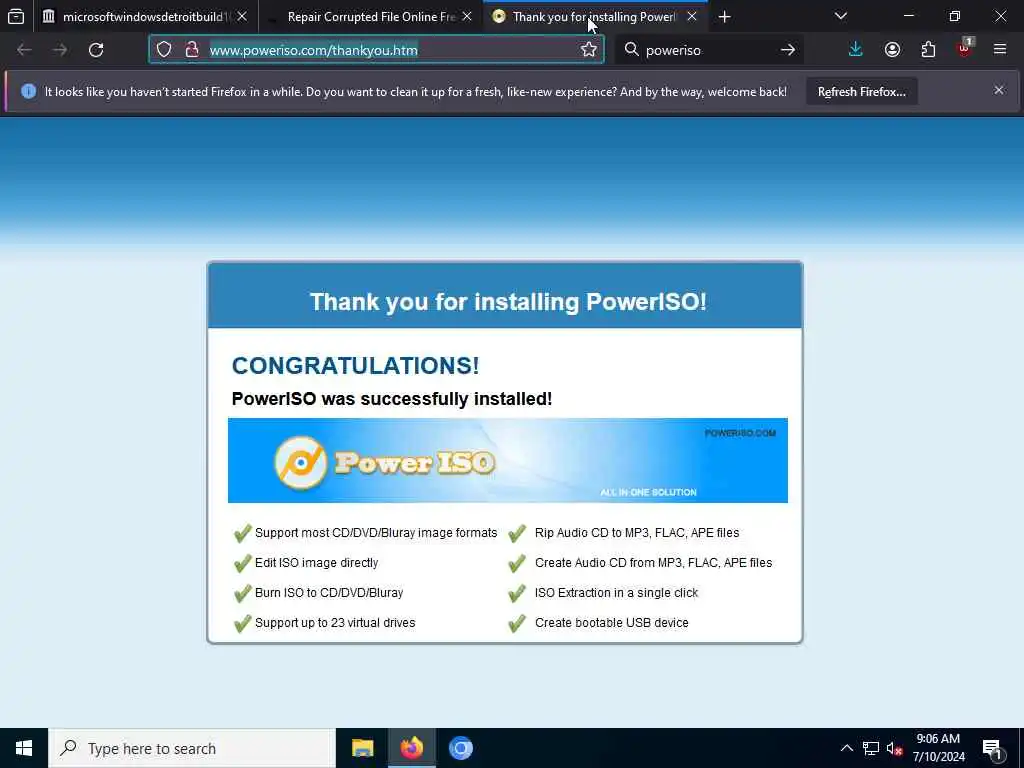Switch to the Repair Corrupted File Online tab
The image size is (1024, 768).
coord(370,17)
